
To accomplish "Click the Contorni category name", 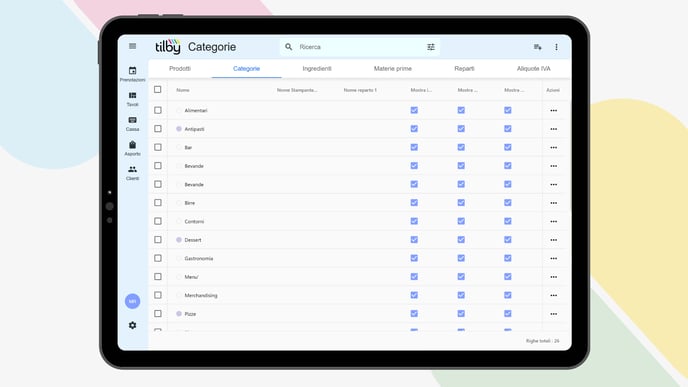I will [194, 222].
